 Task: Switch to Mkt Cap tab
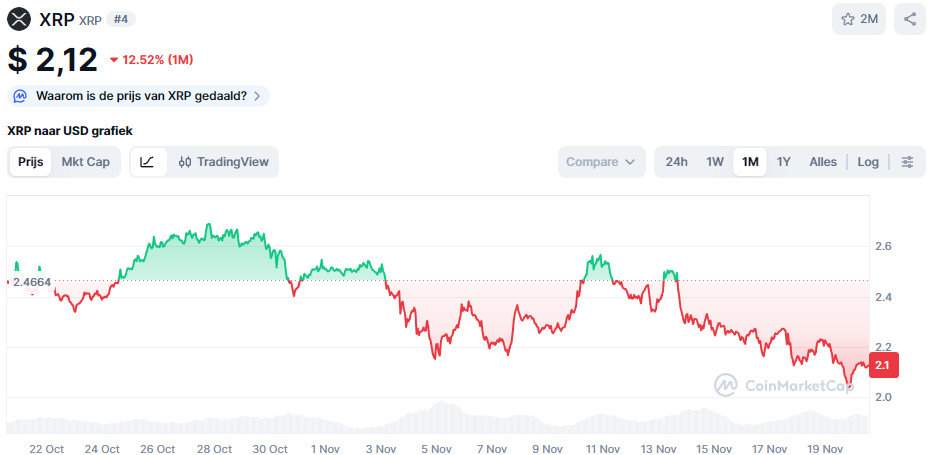pos(86,162)
